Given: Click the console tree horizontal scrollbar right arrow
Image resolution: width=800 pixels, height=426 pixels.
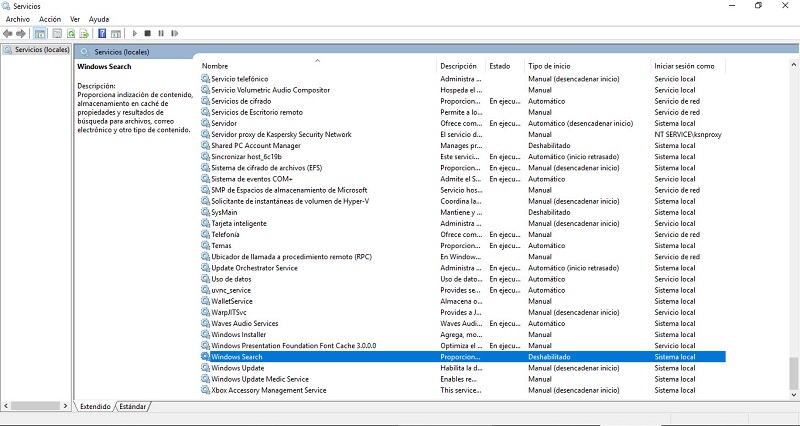Looking at the screenshot, I should click(x=65, y=406).
